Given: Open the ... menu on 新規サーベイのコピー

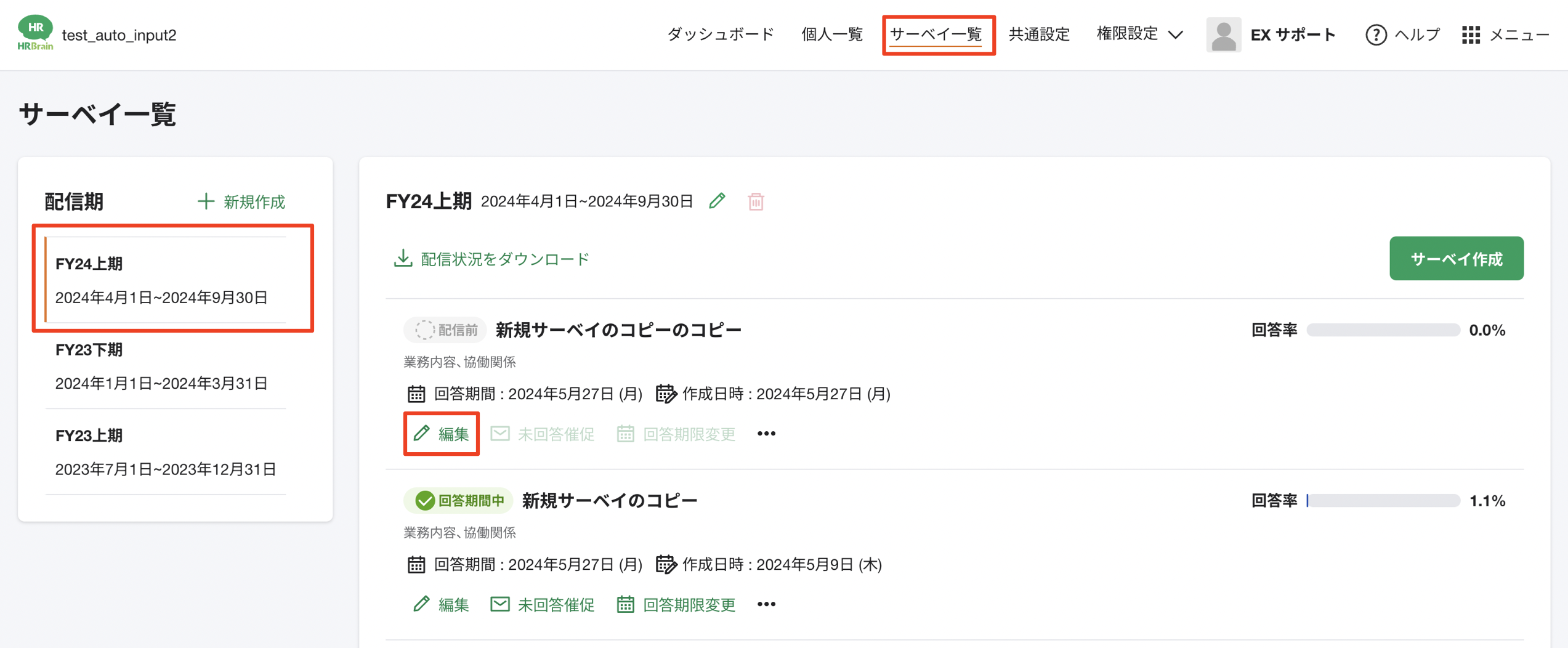Looking at the screenshot, I should tap(766, 604).
